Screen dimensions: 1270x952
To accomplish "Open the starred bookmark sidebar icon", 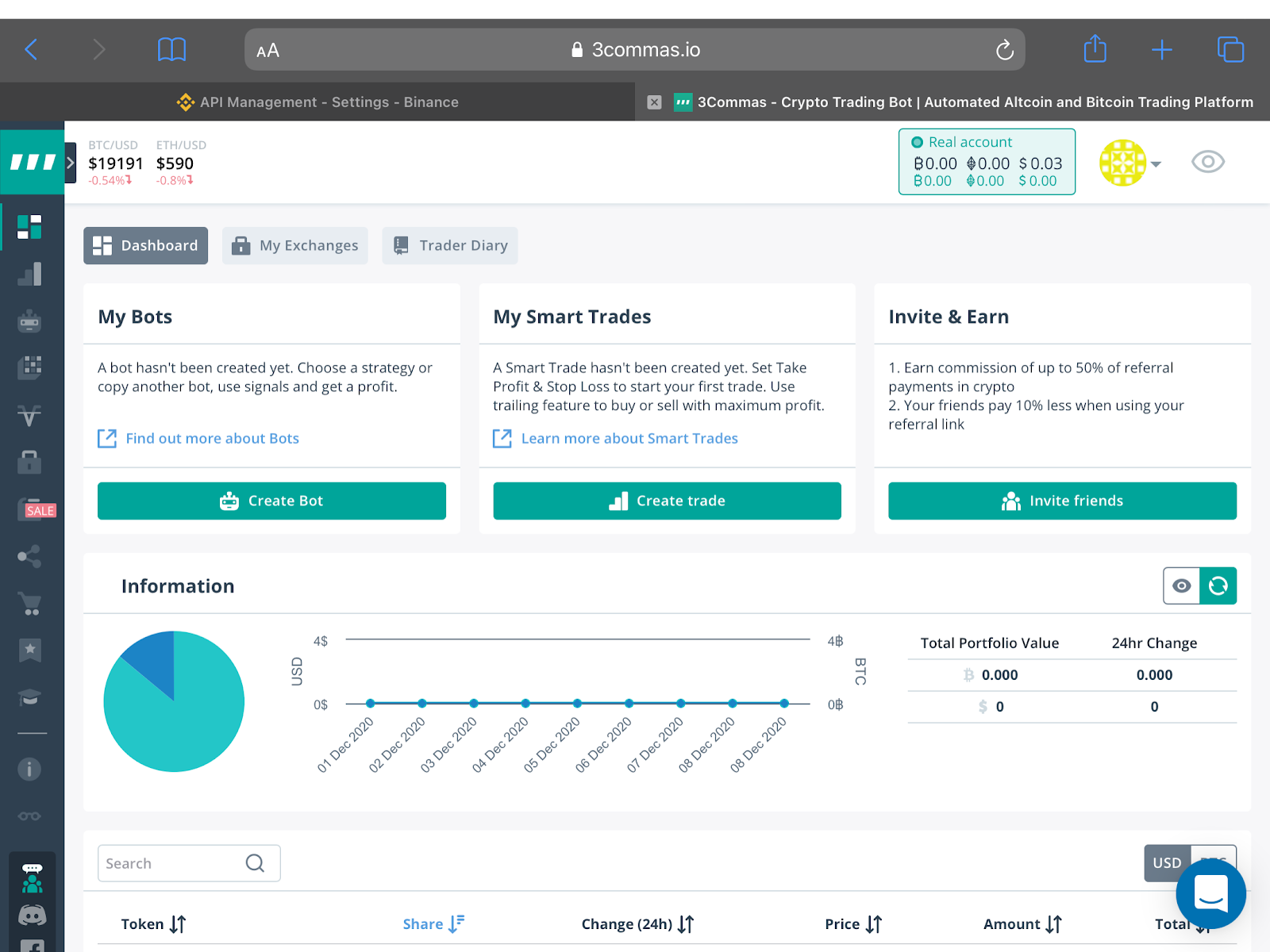I will pos(29,651).
